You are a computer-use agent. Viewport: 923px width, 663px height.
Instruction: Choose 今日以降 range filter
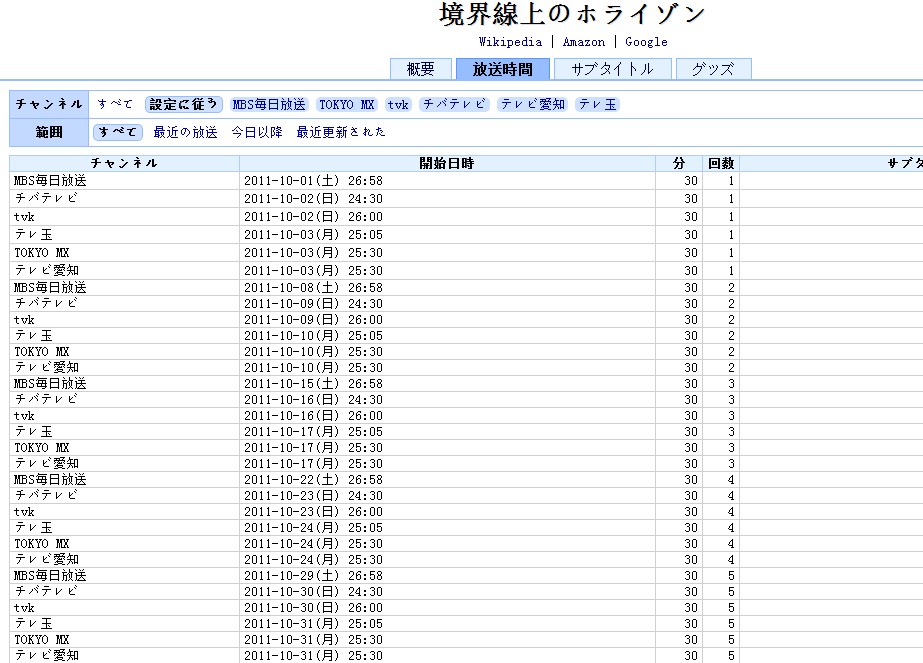pos(257,132)
